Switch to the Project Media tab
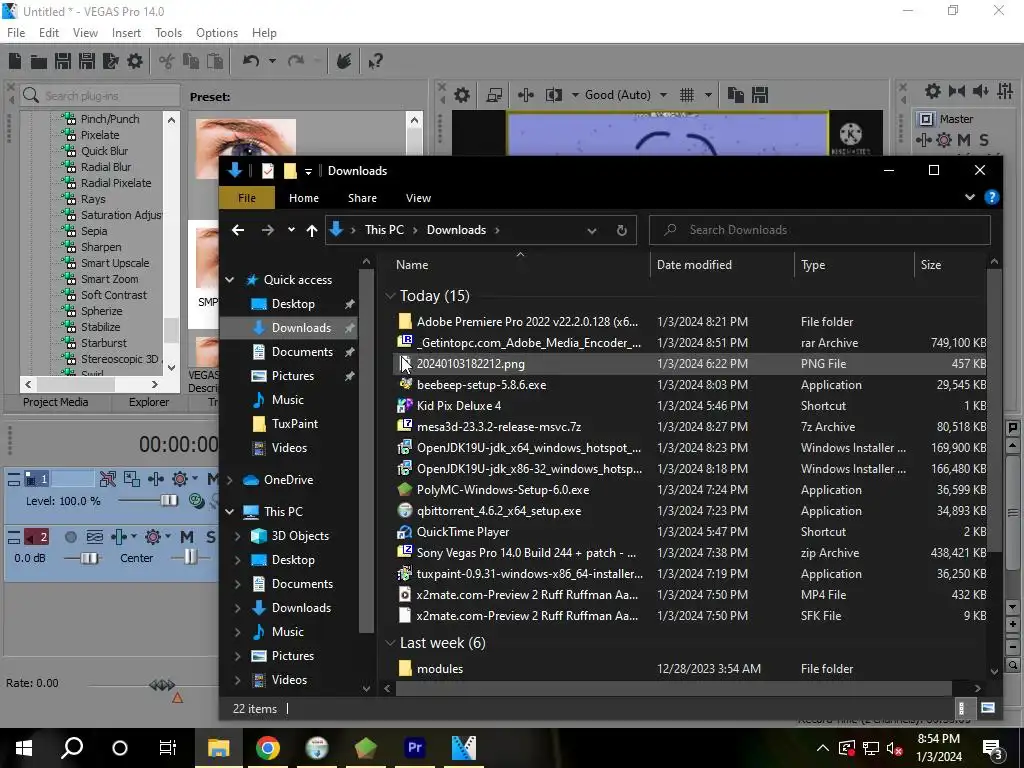 (x=56, y=402)
